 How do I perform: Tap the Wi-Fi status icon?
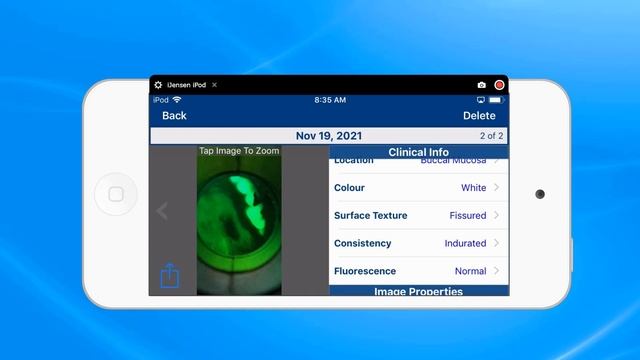point(177,100)
